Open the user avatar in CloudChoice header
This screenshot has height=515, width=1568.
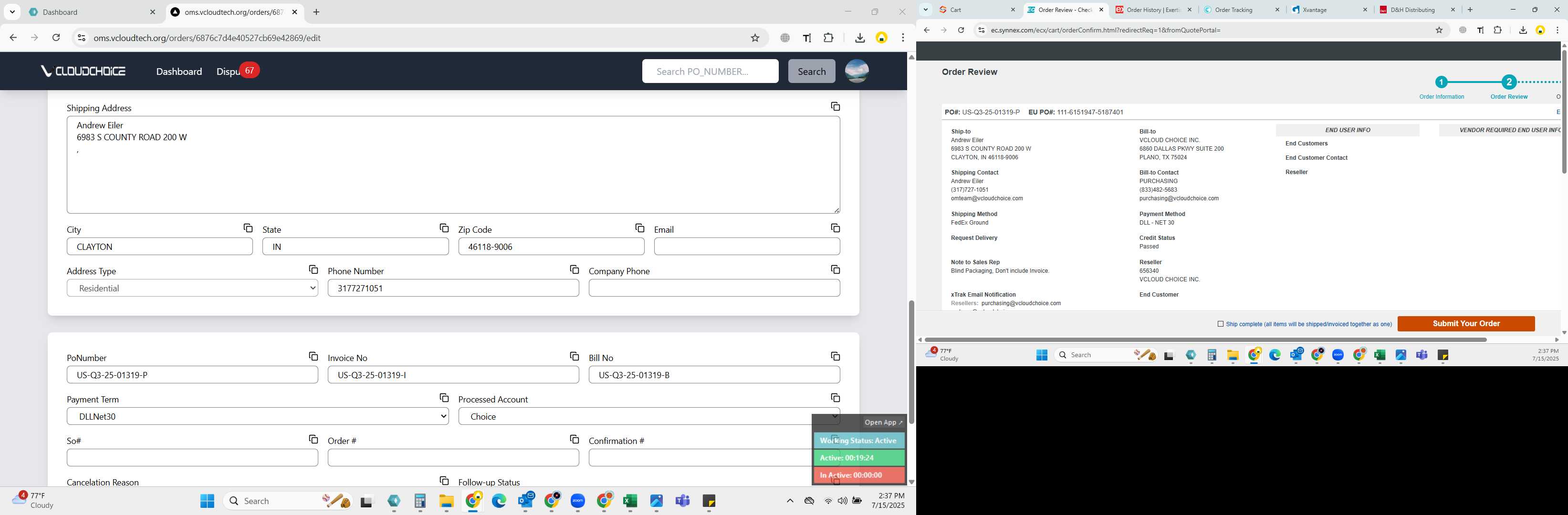[857, 71]
